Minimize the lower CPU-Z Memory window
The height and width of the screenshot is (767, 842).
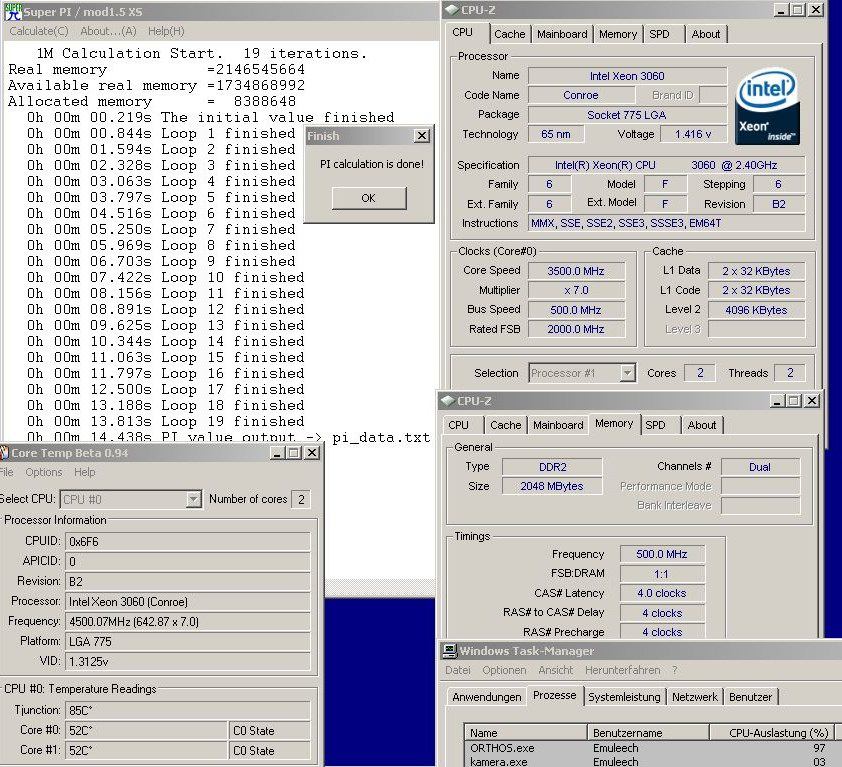pos(777,401)
